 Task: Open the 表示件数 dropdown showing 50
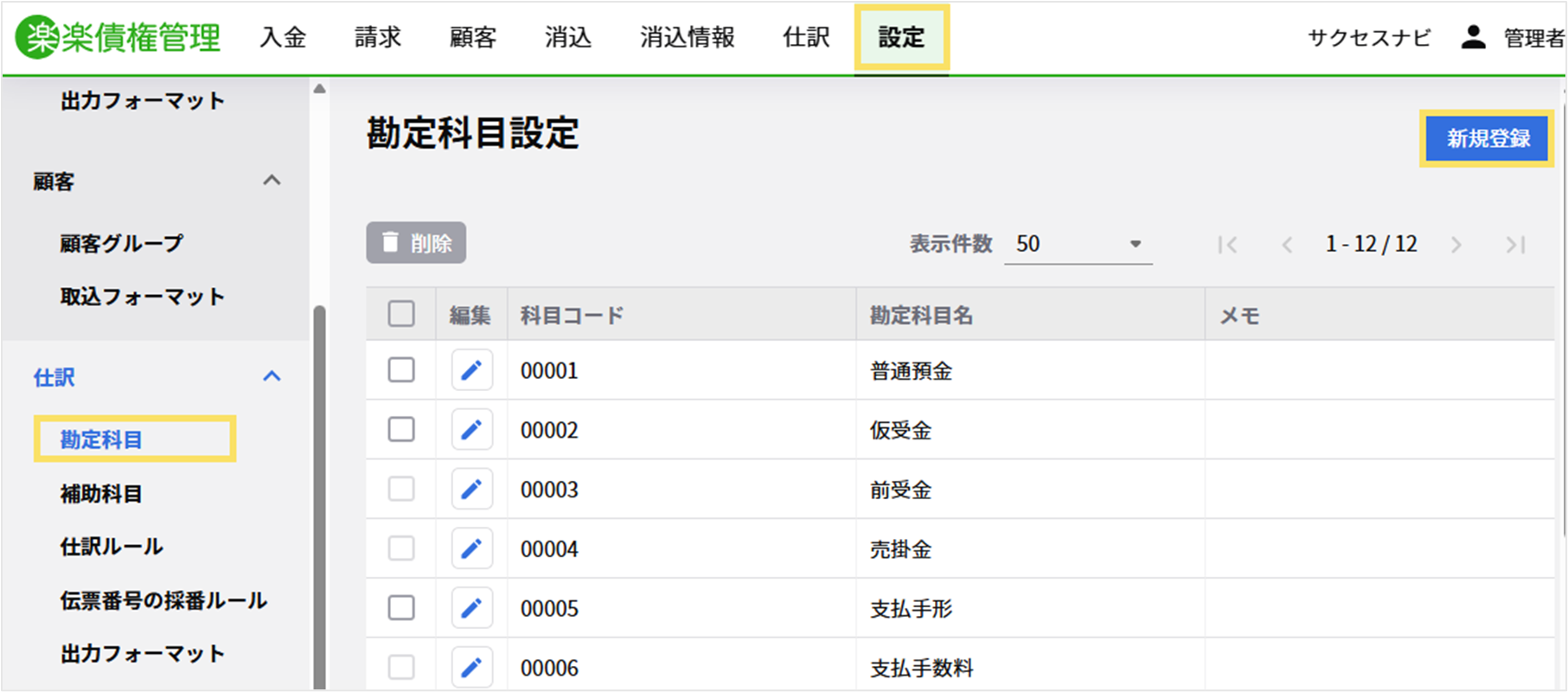point(1078,244)
